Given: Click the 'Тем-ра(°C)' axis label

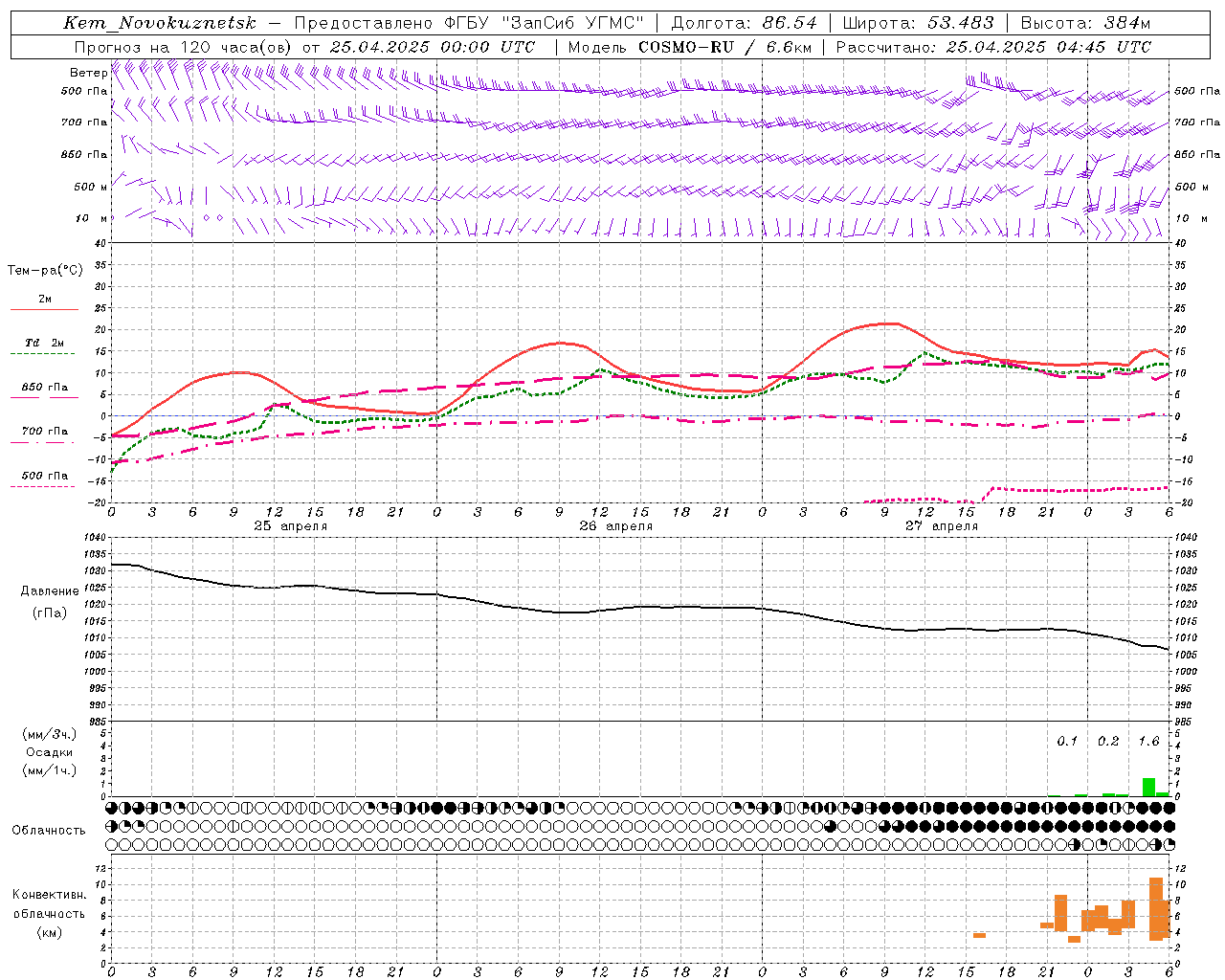Looking at the screenshot, I should [45, 271].
